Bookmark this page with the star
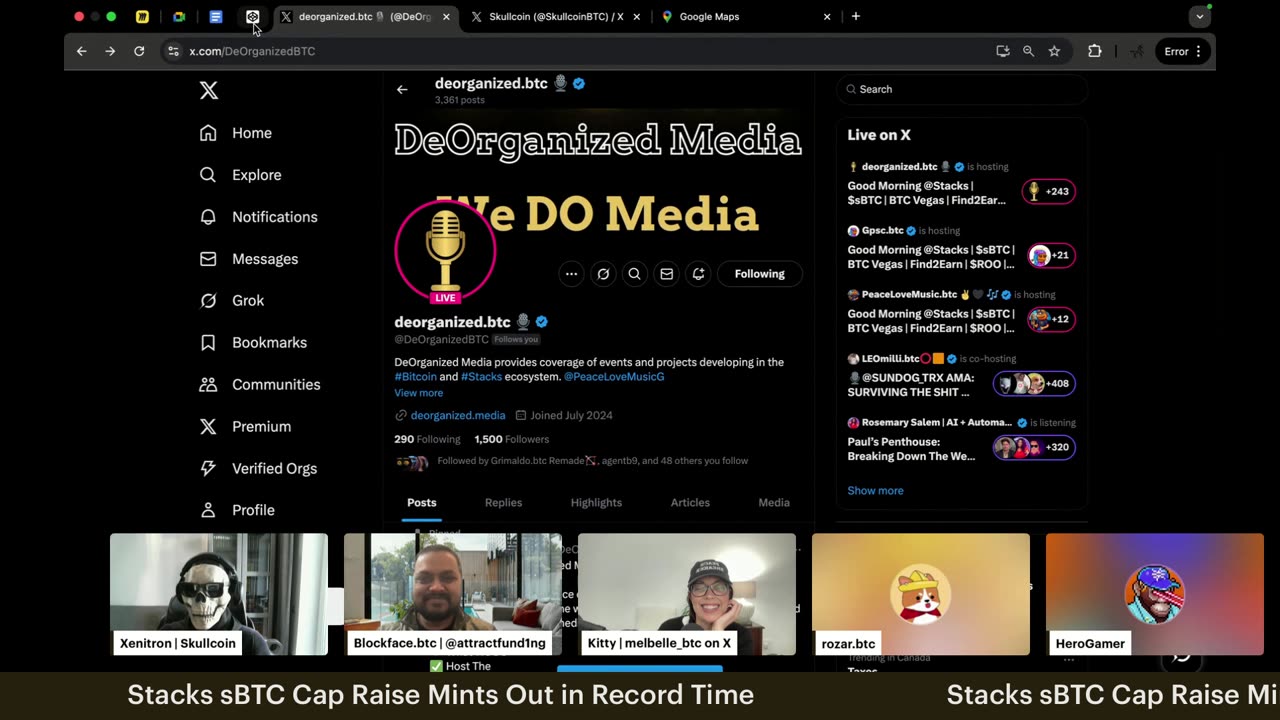Viewport: 1280px width, 720px height. [1054, 51]
